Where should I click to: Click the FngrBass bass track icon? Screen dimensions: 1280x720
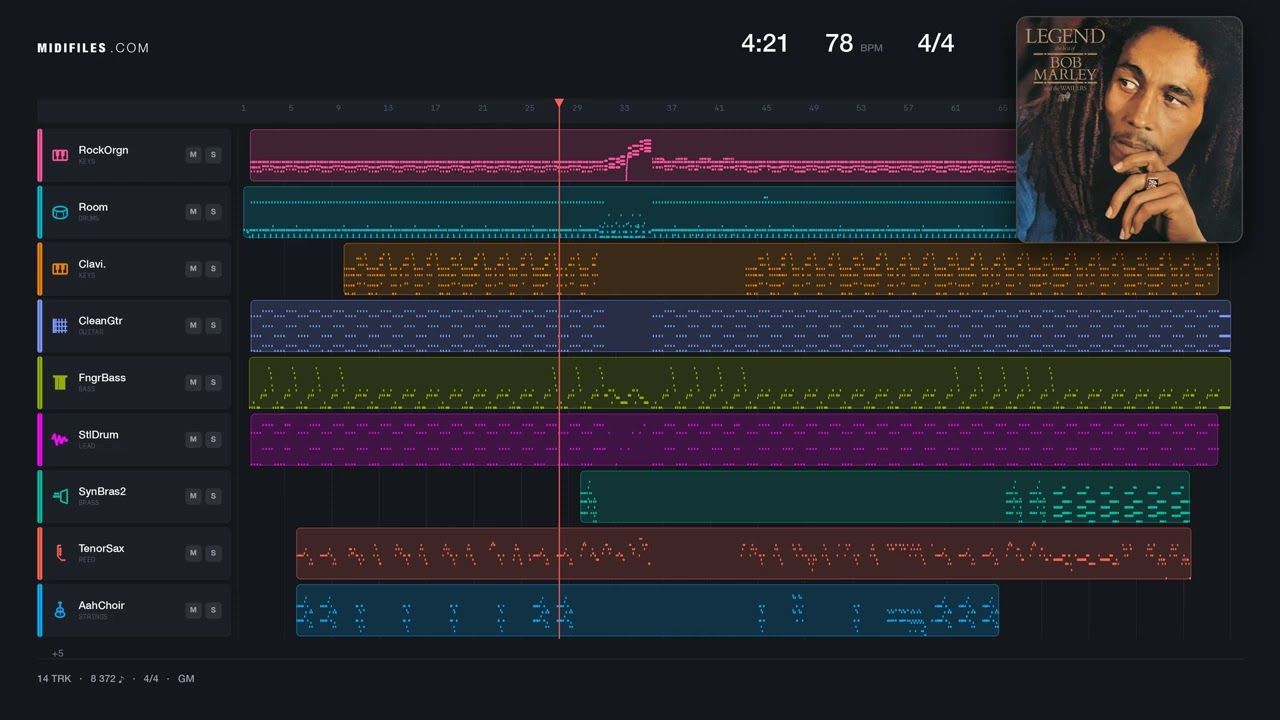click(x=60, y=383)
